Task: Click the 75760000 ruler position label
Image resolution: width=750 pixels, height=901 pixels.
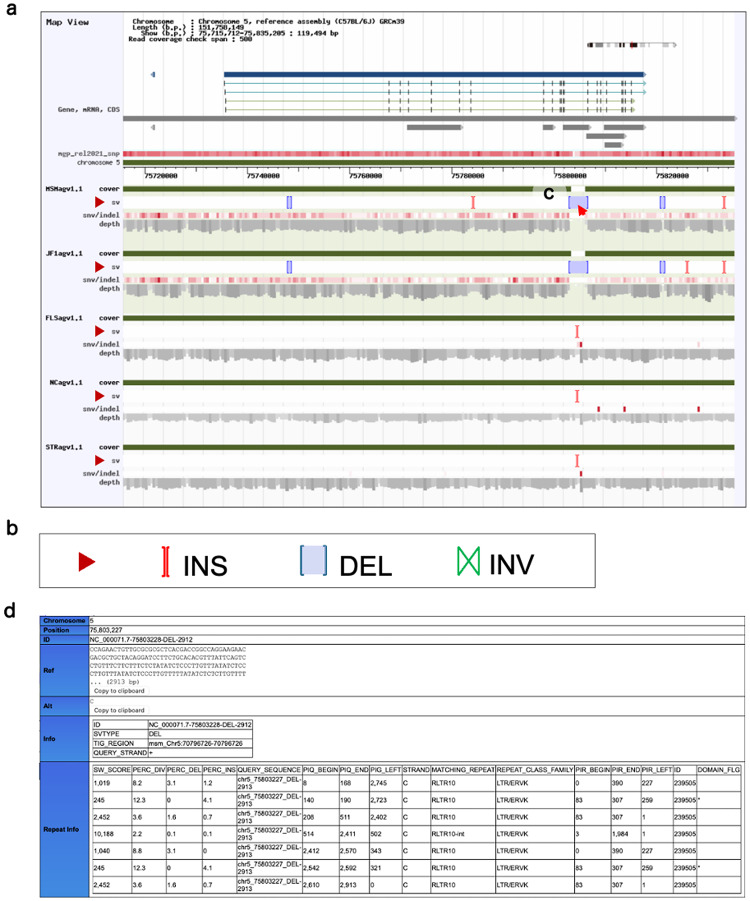Action: 365,176
